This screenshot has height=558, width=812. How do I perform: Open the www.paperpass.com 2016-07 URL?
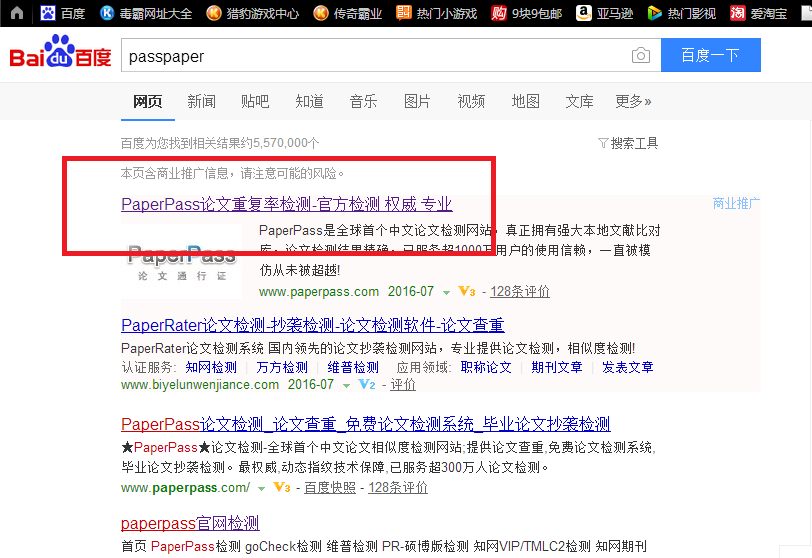coord(346,291)
